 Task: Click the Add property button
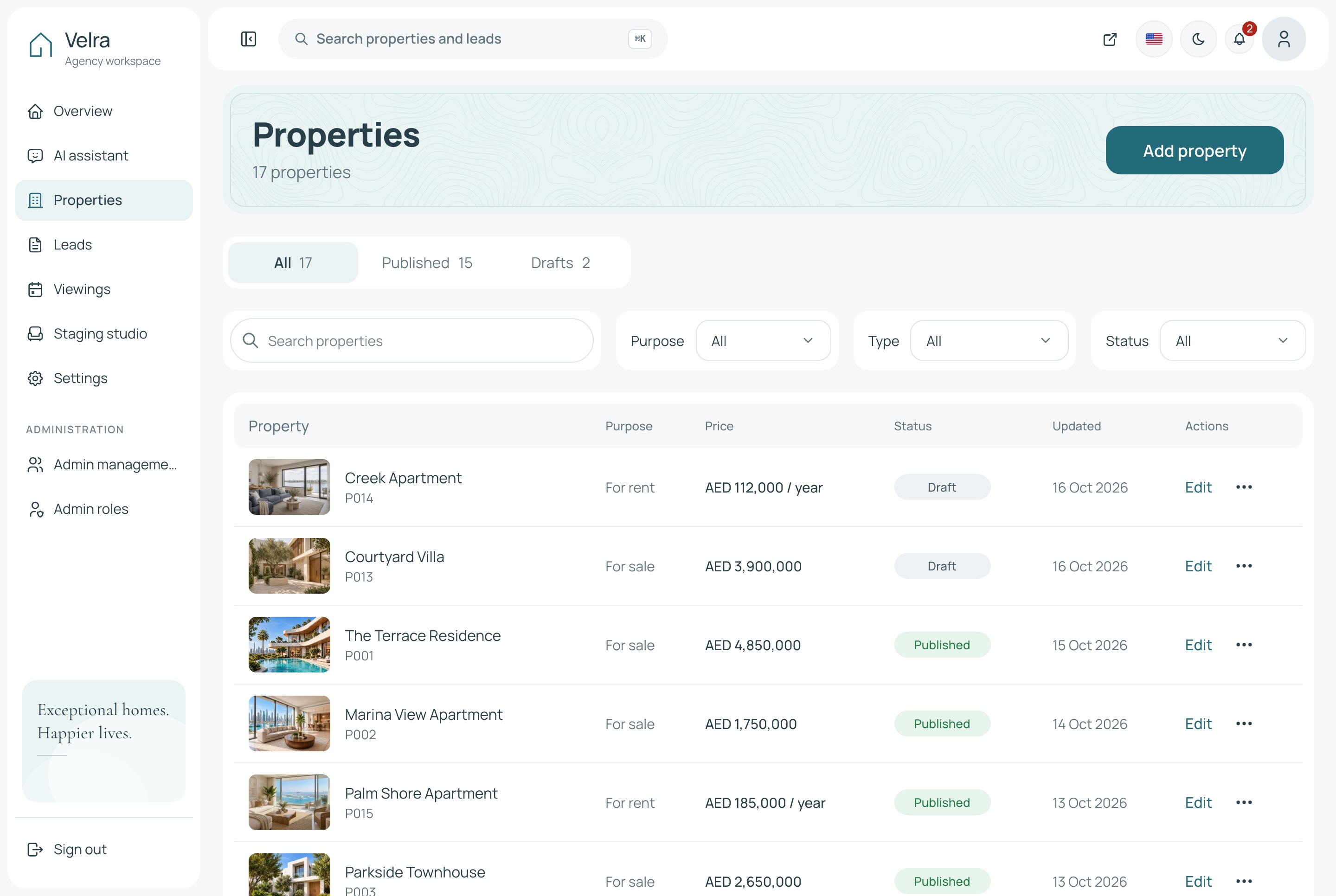click(x=1195, y=150)
